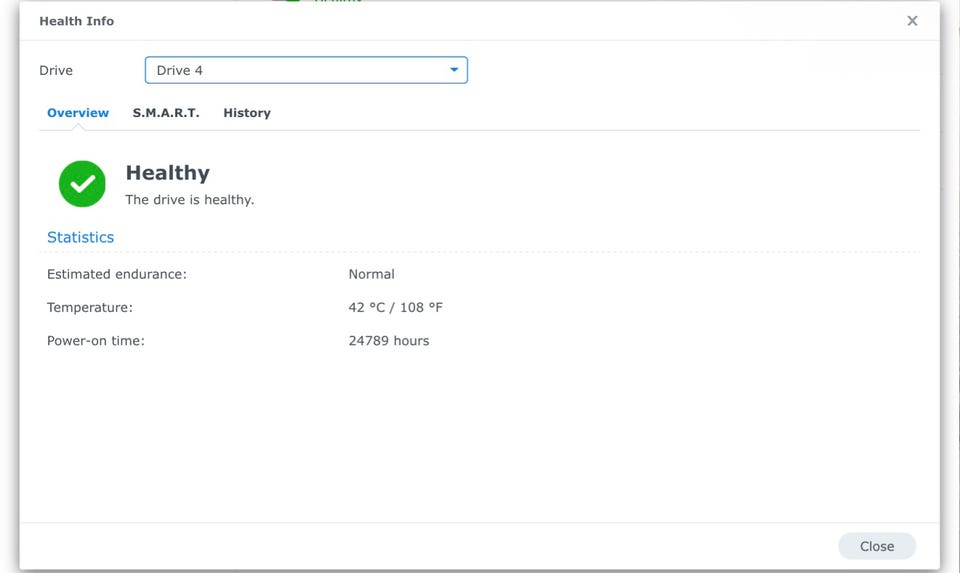Viewport: 960px width, 573px height.
Task: Click 'The drive is healthy.' message
Action: (x=189, y=200)
